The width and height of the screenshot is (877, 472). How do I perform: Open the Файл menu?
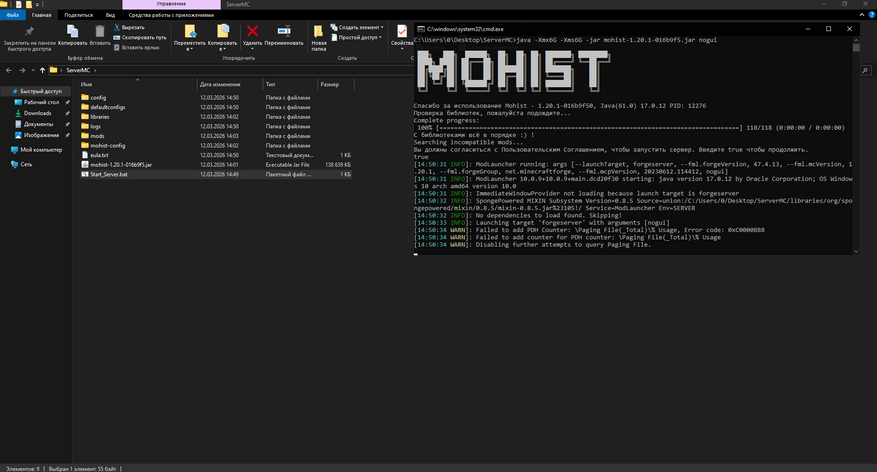click(13, 15)
